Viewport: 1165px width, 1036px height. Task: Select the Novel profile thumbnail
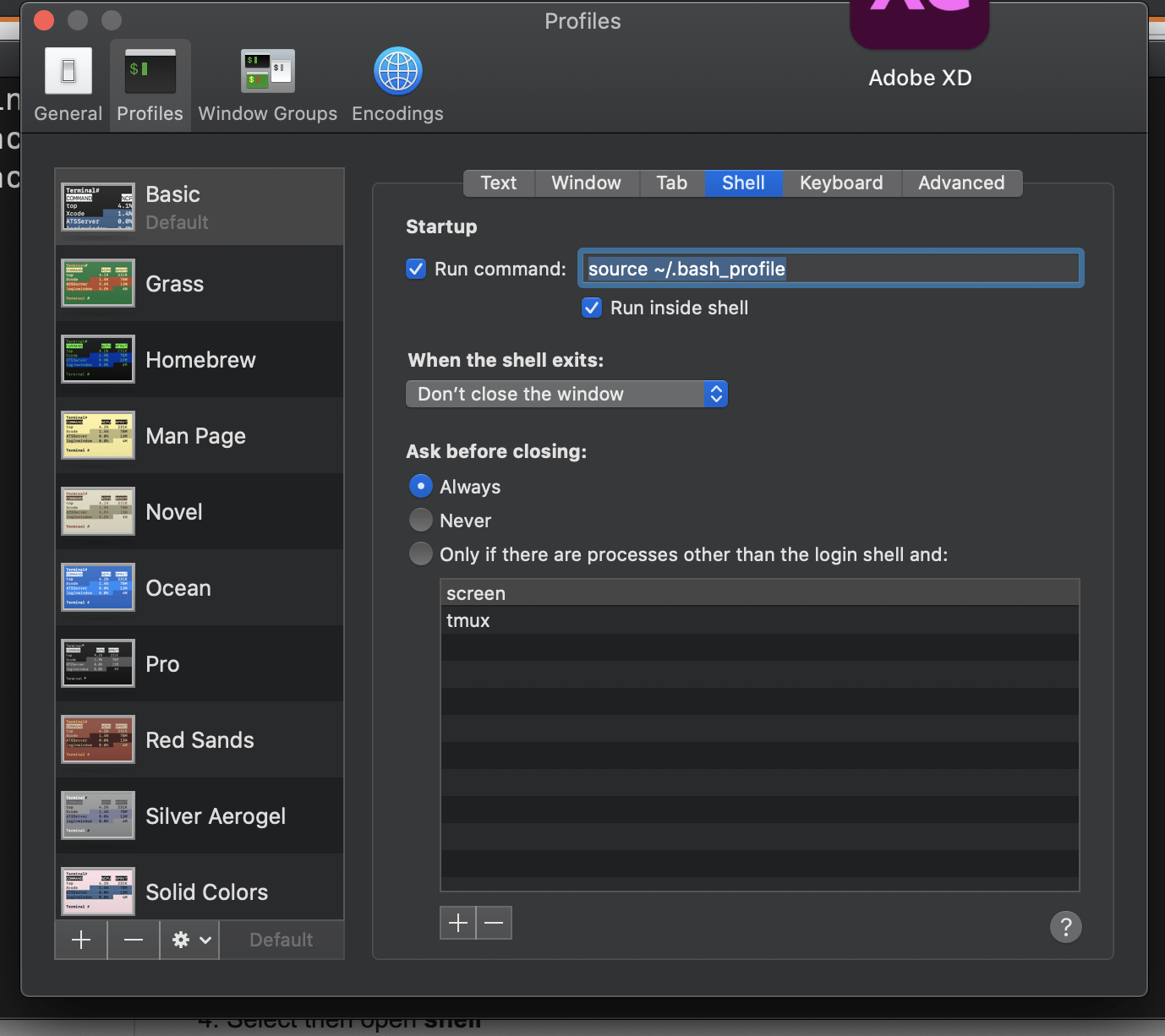point(98,511)
